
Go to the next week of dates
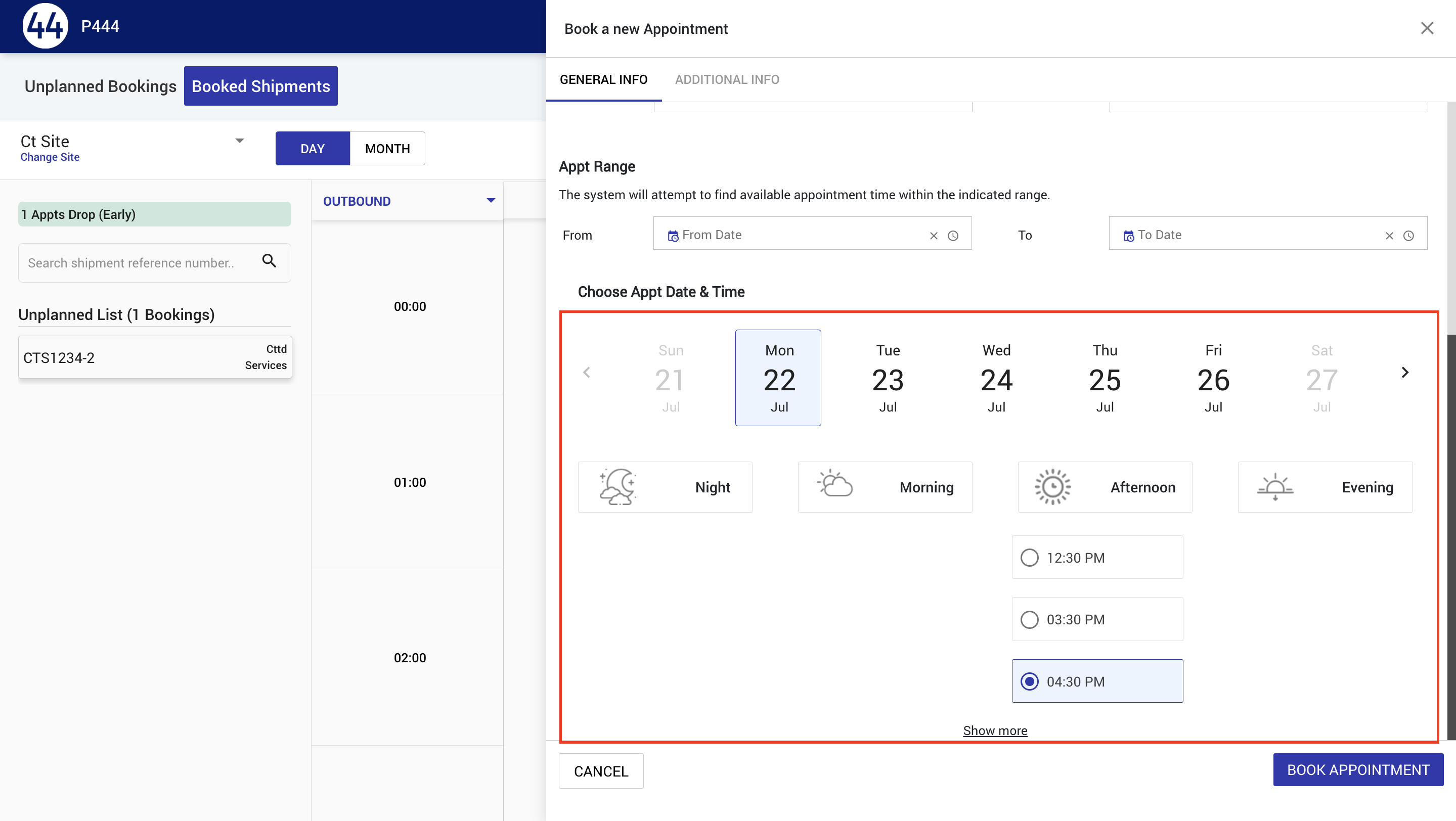pyautogui.click(x=1404, y=373)
